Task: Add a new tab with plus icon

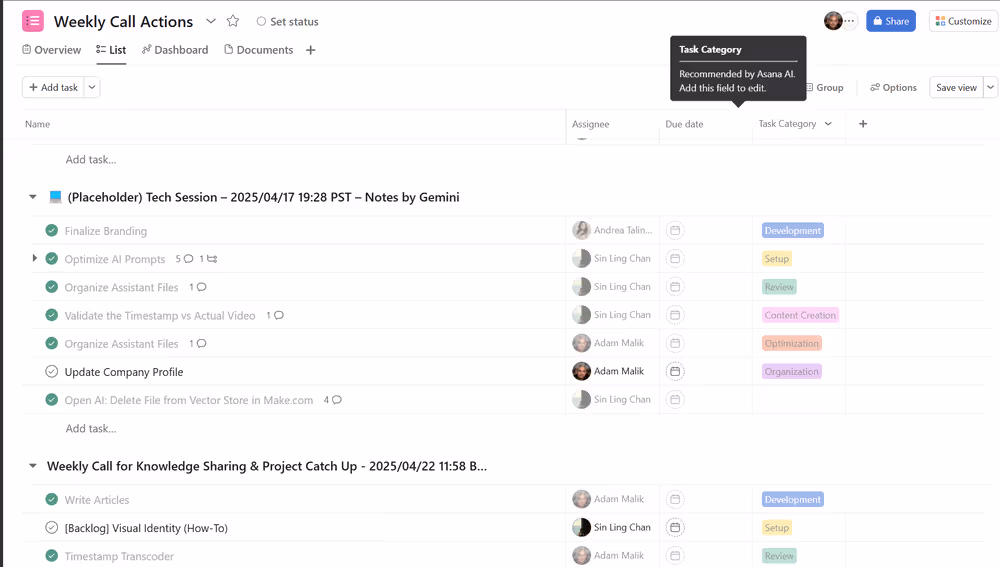Action: pyautogui.click(x=311, y=50)
